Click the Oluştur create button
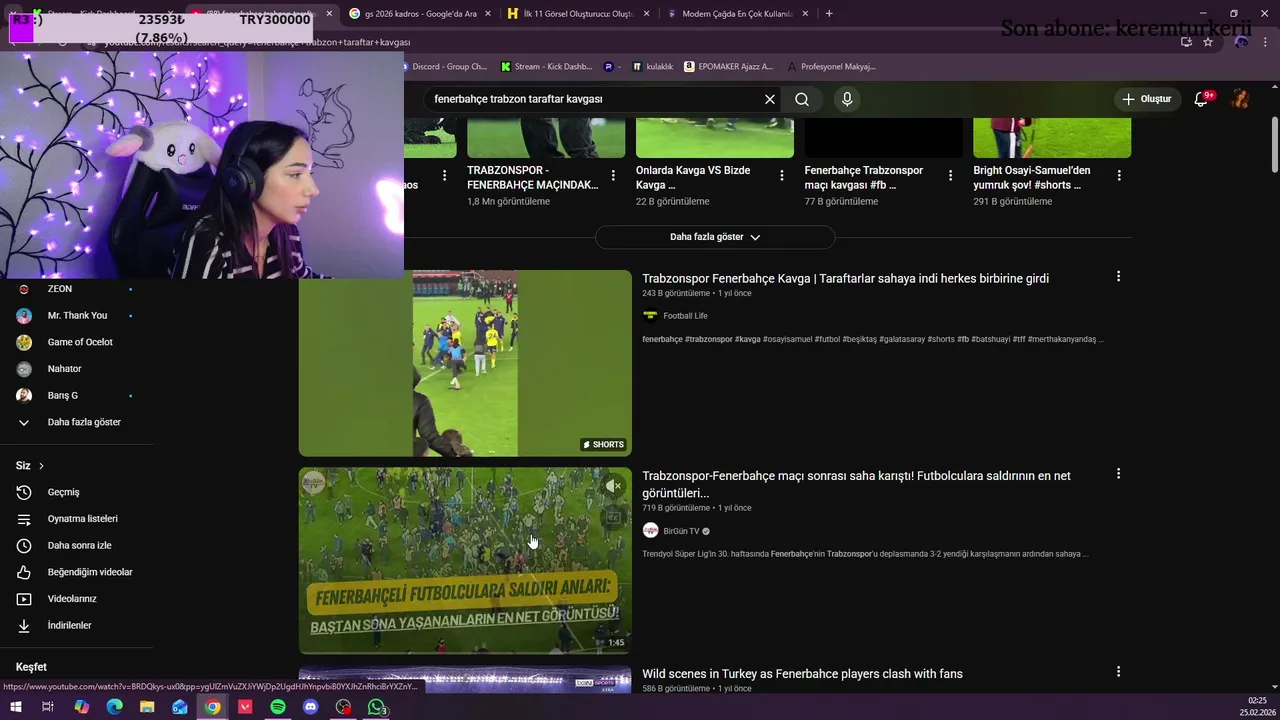1280x720 pixels. click(1146, 99)
